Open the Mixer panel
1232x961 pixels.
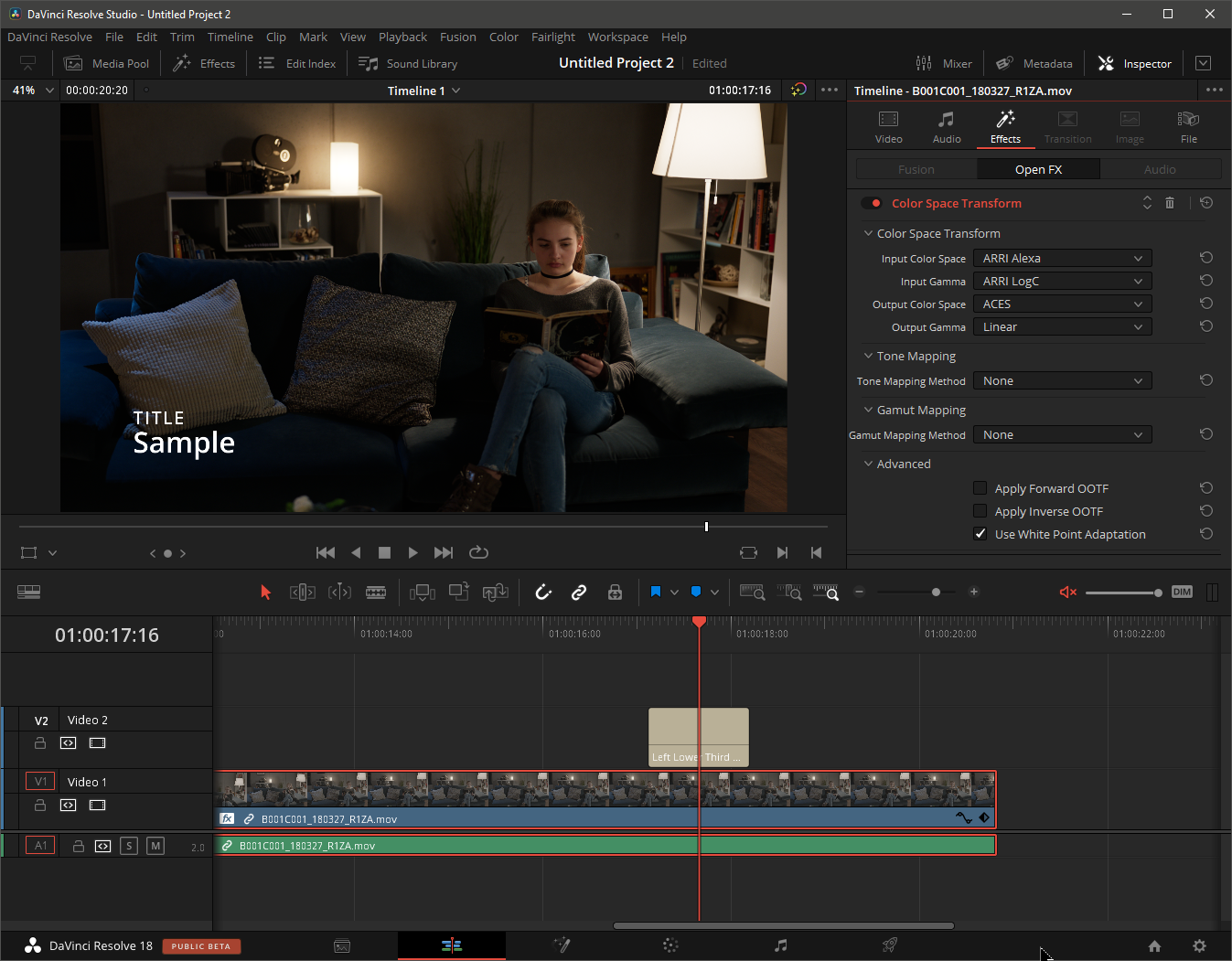(x=944, y=63)
